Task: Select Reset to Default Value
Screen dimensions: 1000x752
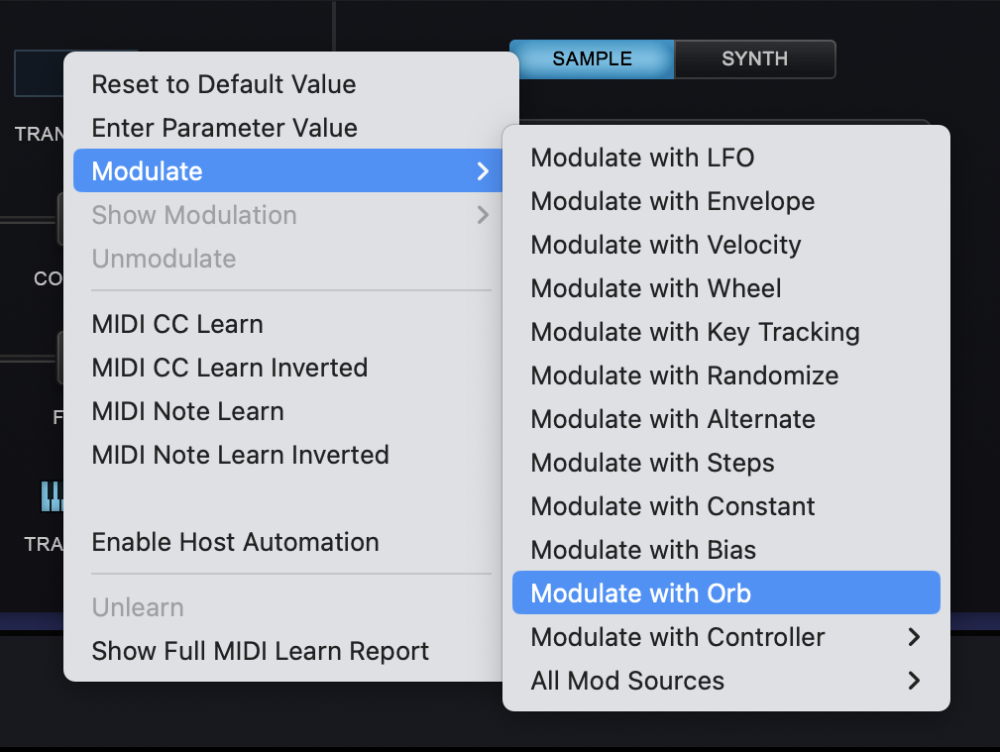Action: (223, 84)
